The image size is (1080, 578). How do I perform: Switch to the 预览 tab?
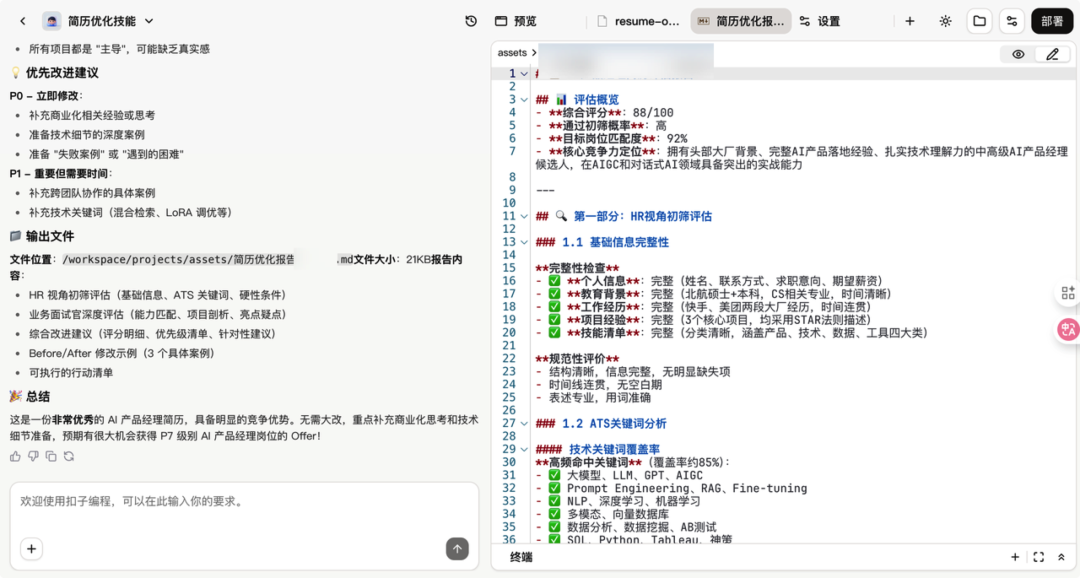tap(516, 21)
